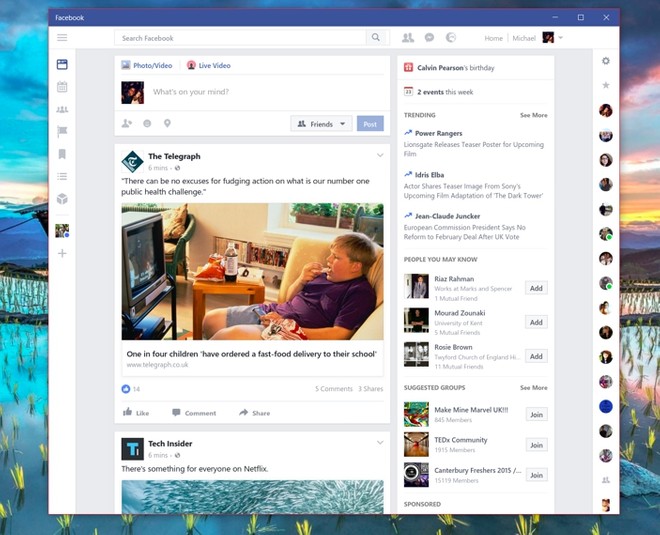Open friend requests icon in top bar

[408, 38]
